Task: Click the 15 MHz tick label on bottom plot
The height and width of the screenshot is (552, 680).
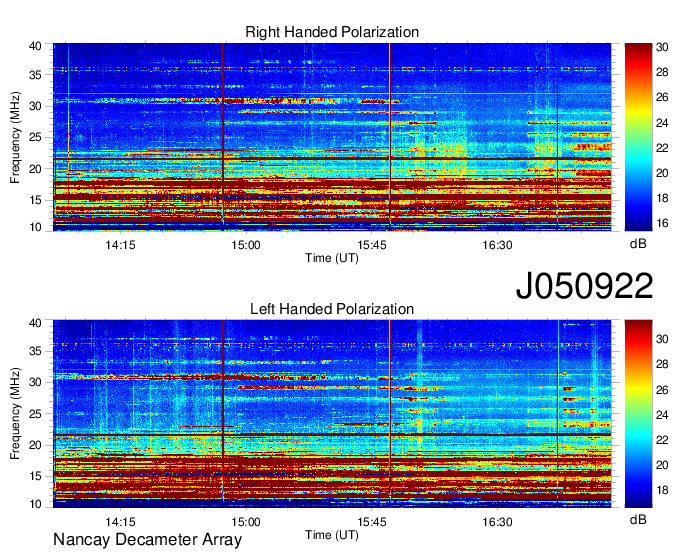Action: coord(35,477)
